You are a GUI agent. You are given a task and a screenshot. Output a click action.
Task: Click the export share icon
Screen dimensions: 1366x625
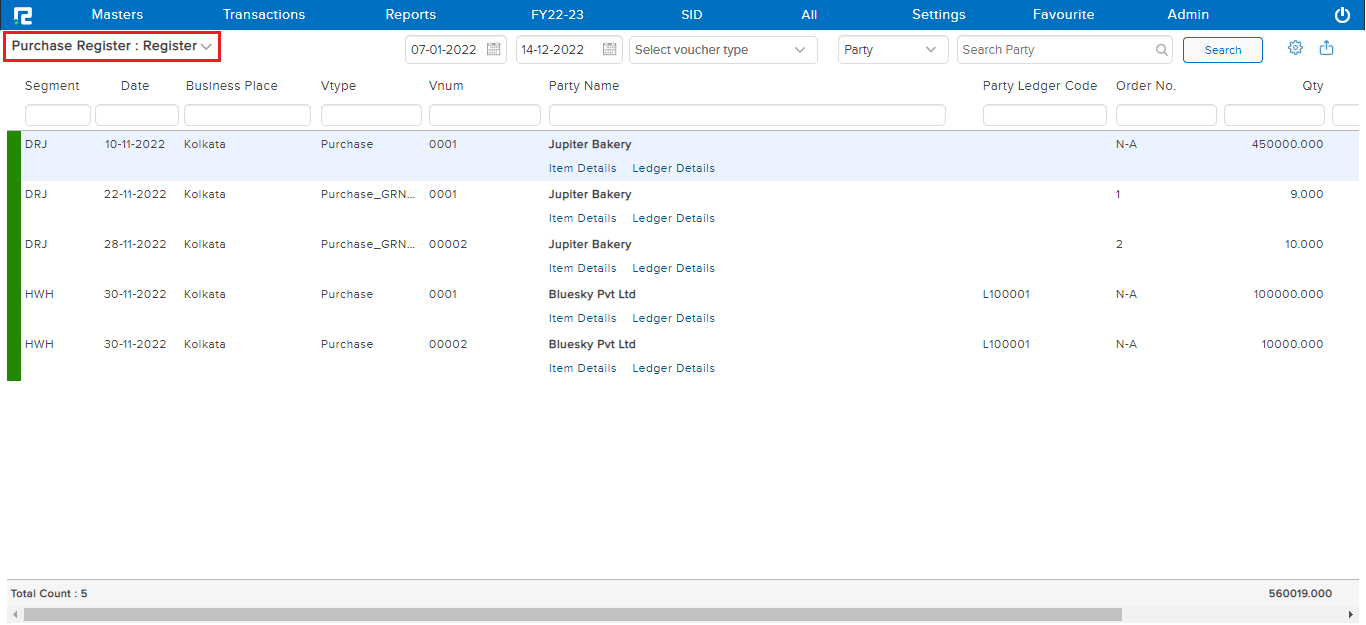click(1326, 48)
